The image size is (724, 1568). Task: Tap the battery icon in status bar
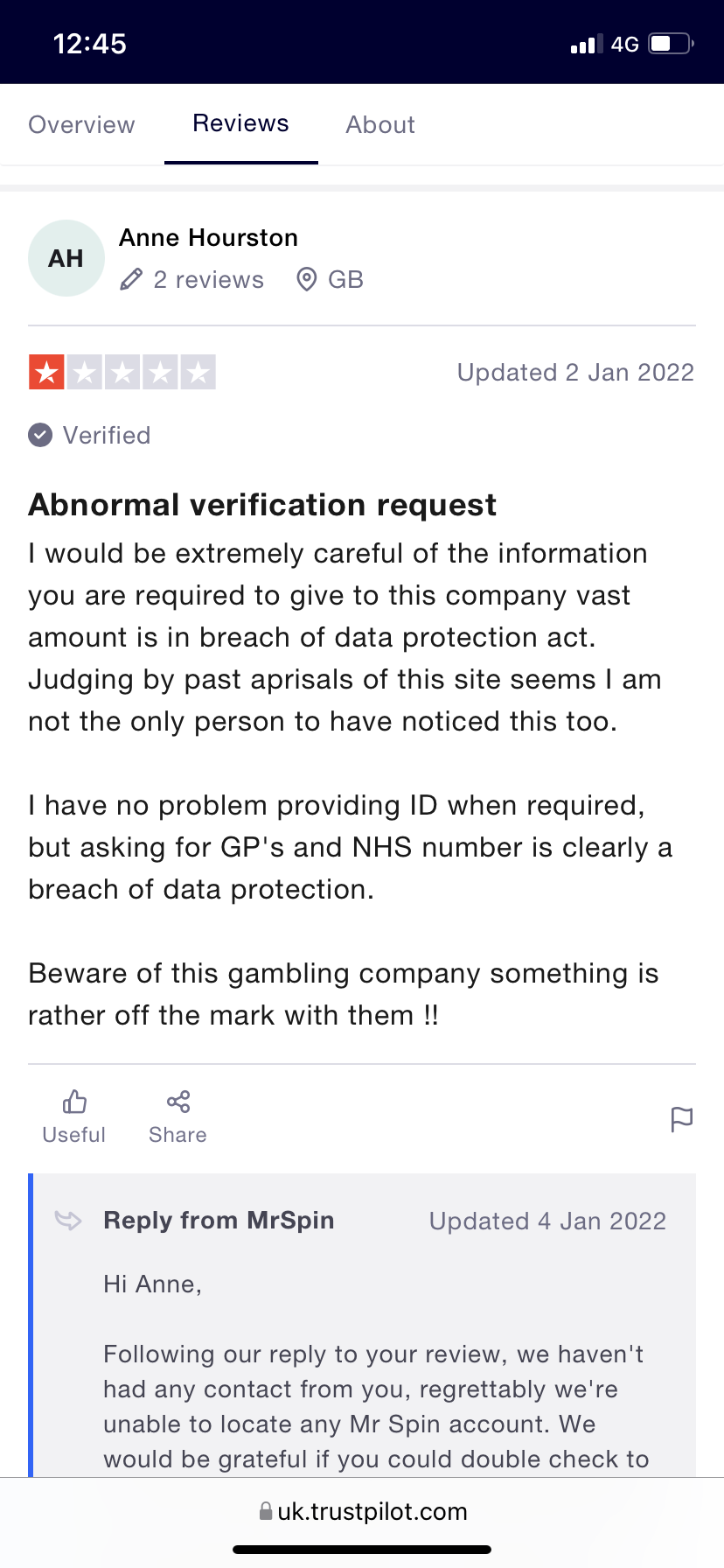coord(670,44)
